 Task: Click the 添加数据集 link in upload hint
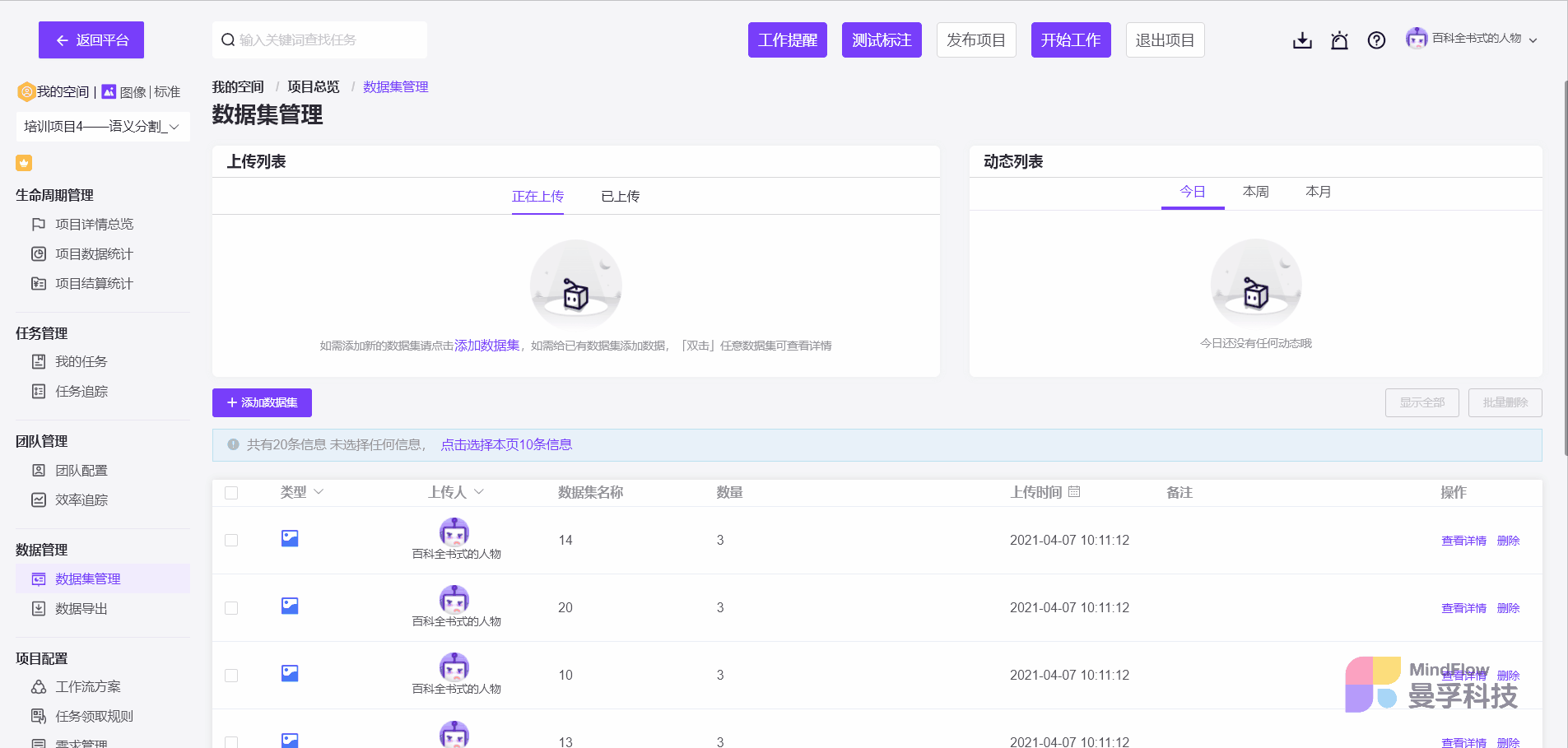pos(487,346)
